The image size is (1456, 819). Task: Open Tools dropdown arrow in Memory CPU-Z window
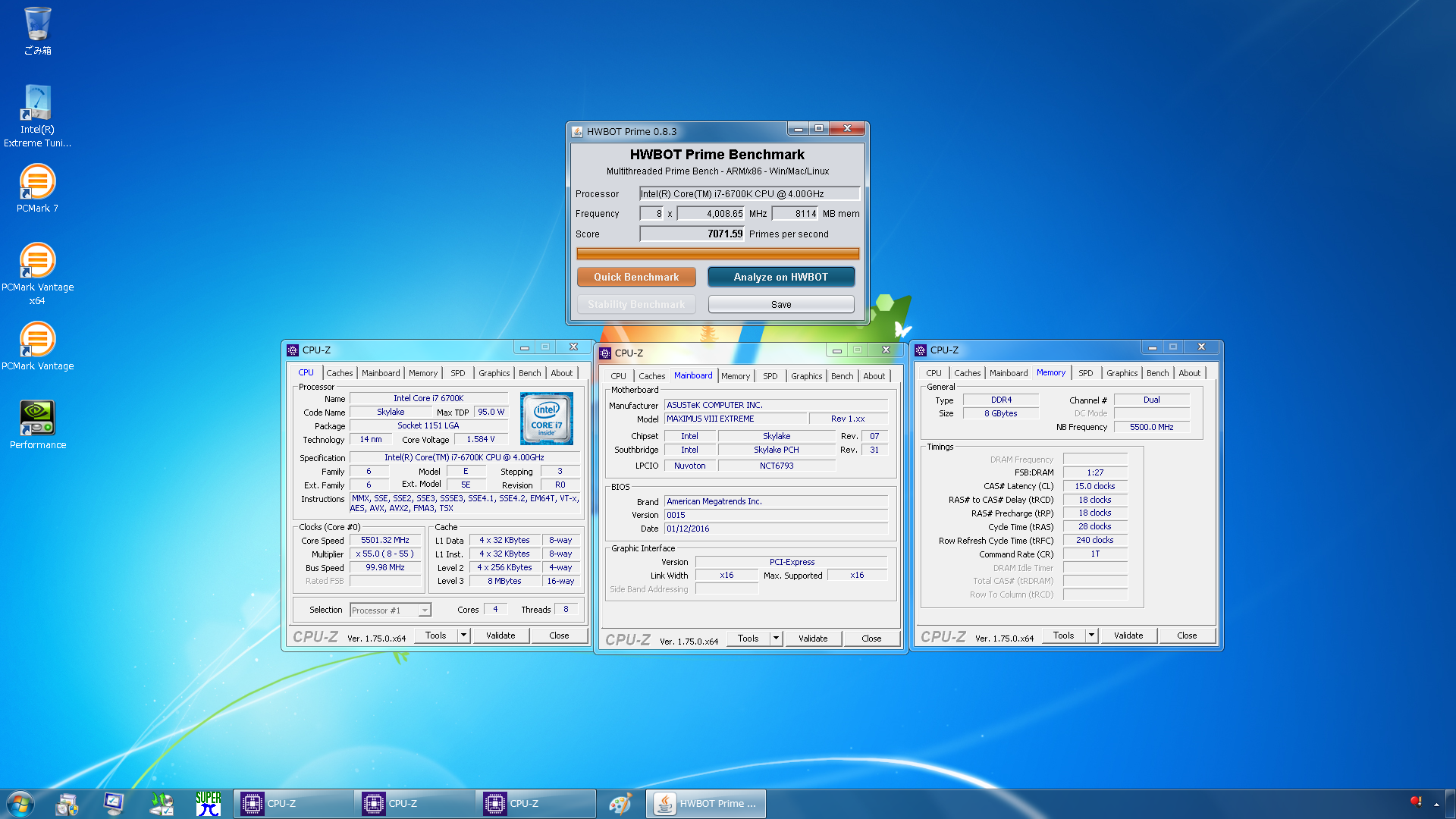pos(1092,635)
